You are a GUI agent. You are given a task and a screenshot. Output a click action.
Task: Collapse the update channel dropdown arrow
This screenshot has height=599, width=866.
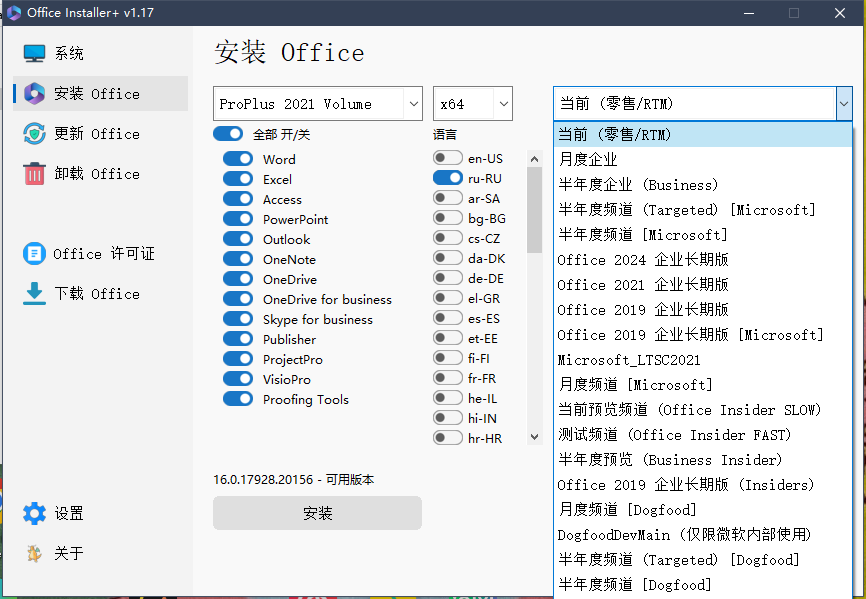[x=843, y=104]
